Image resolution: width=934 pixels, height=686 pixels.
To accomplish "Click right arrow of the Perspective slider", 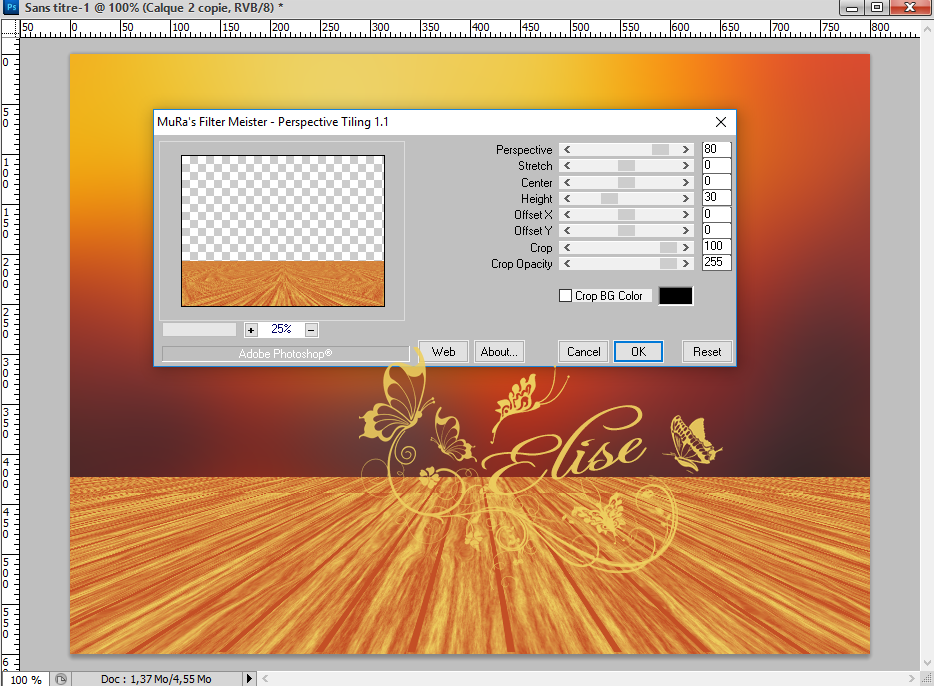I will tap(686, 149).
